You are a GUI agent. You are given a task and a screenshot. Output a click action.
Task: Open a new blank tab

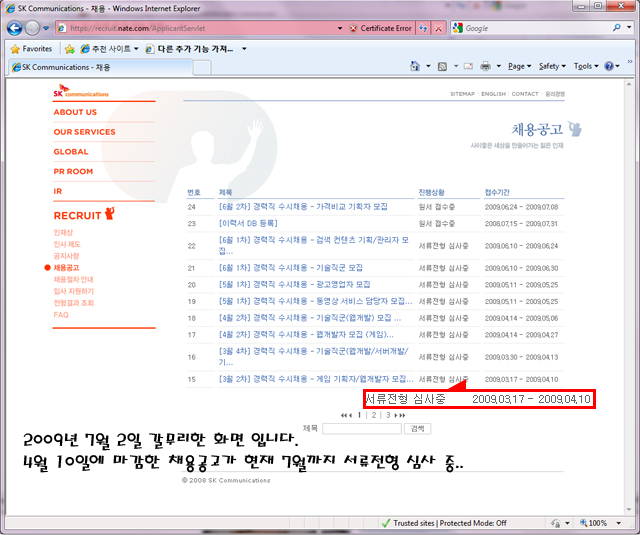(202, 68)
